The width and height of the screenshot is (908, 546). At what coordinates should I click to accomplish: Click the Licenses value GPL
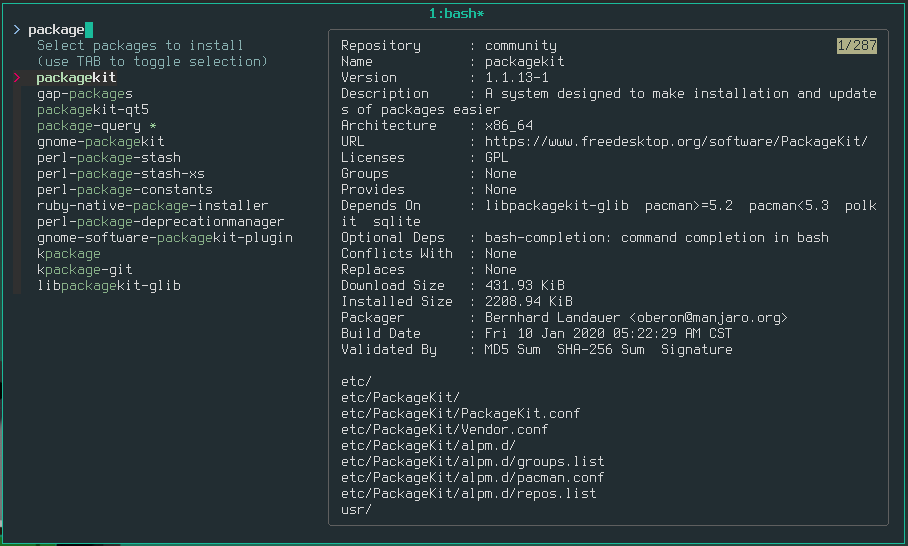click(x=496, y=157)
